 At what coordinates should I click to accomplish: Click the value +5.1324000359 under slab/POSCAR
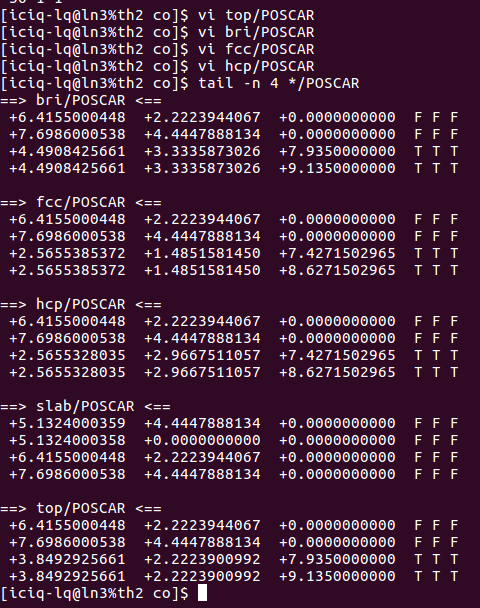(67, 423)
